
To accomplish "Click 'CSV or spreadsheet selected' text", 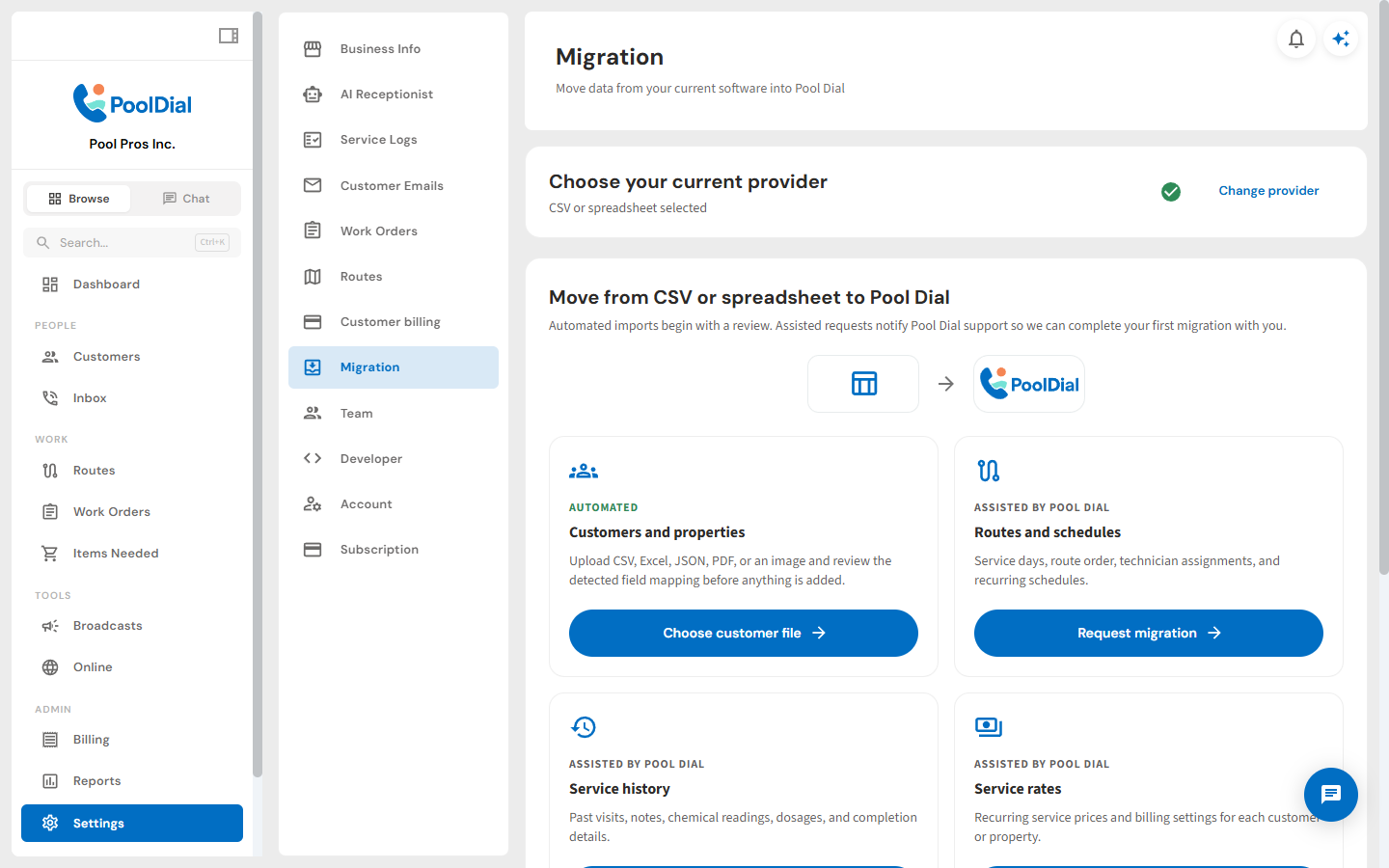I will 628,208.
